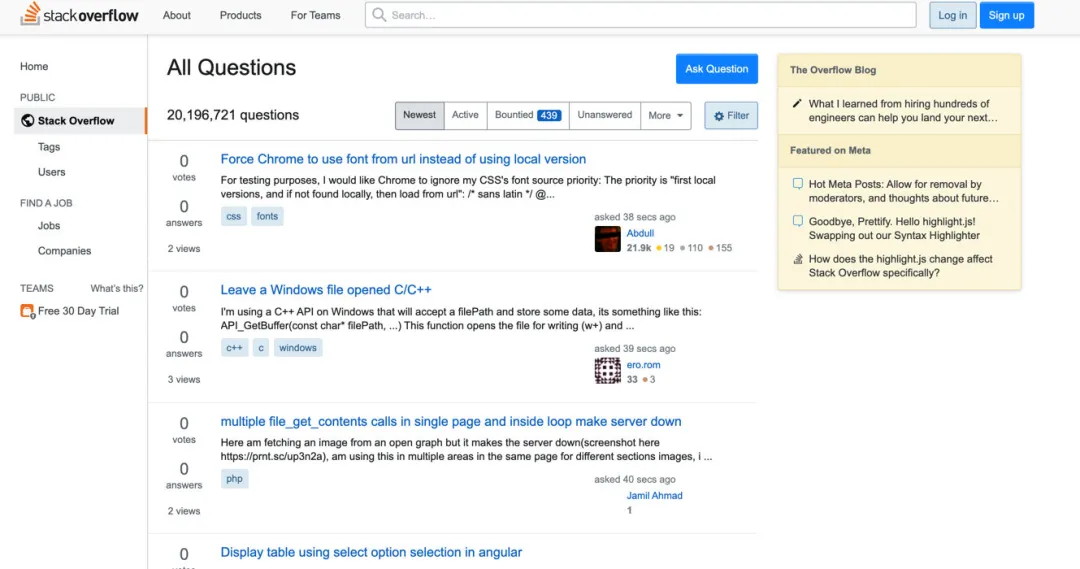Open Free 30 Day Trial link
This screenshot has height=569, width=1080.
point(78,311)
